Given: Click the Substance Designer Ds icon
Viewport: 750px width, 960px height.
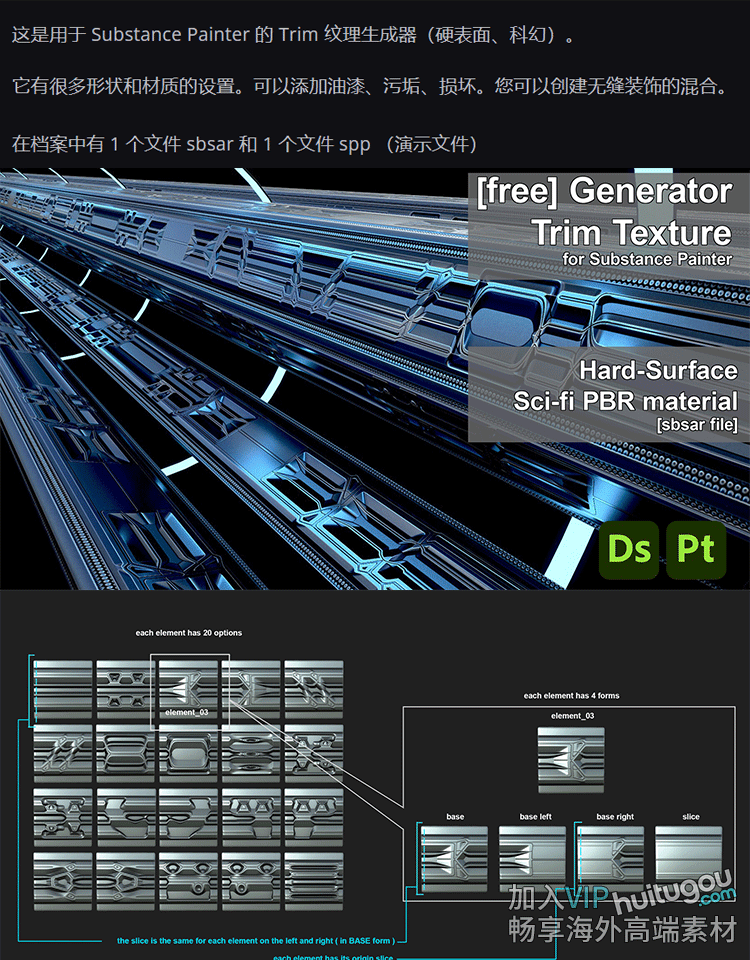Looking at the screenshot, I should (629, 550).
